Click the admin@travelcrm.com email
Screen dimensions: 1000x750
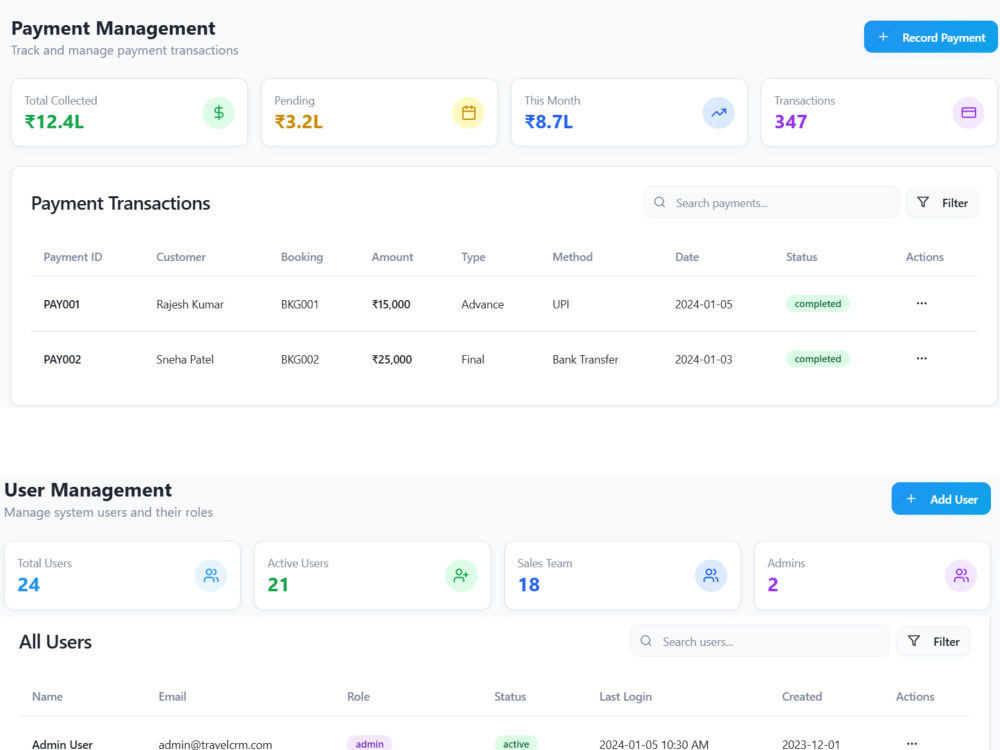215,744
